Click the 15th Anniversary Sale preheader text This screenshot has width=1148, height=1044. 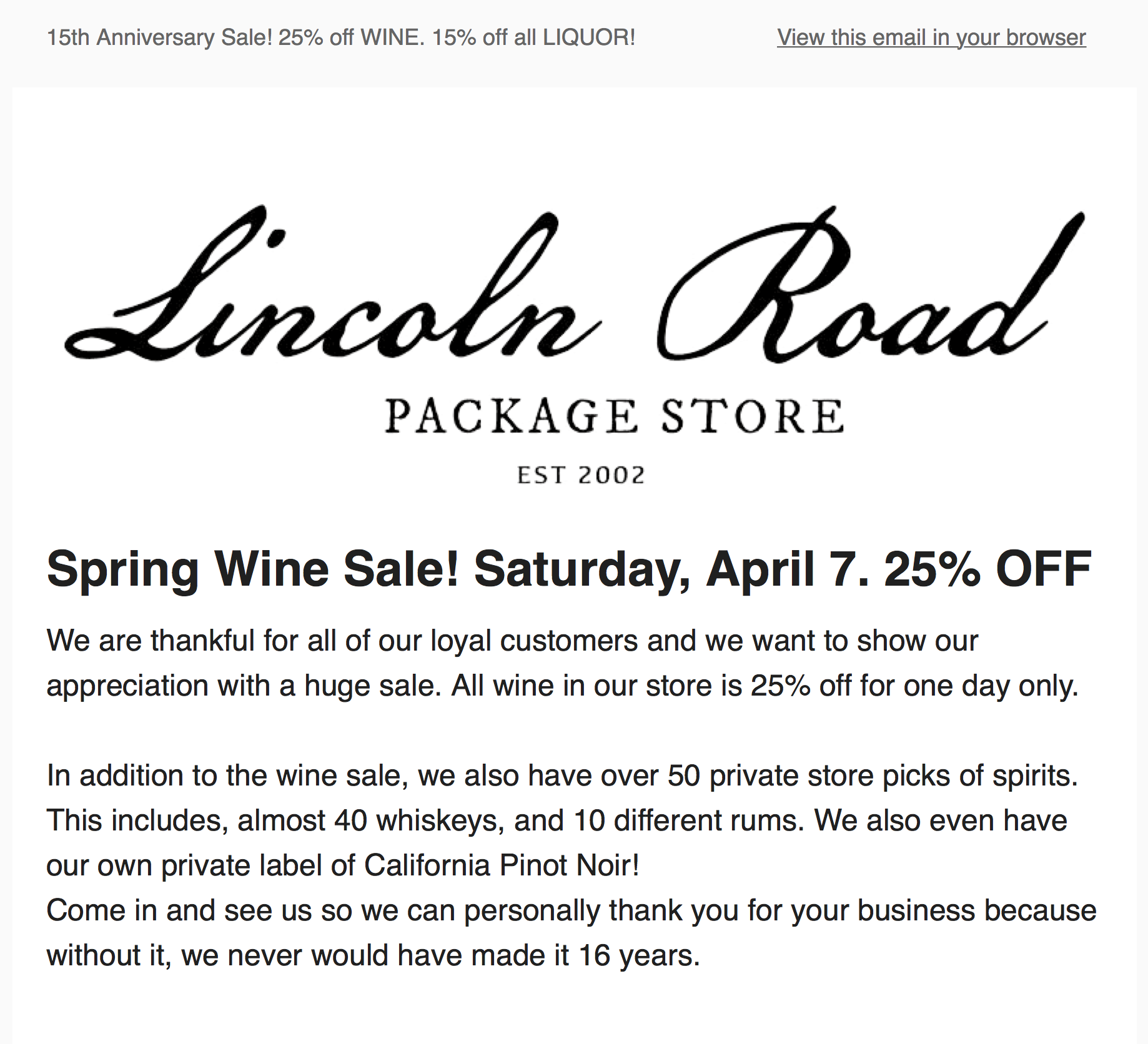(341, 37)
